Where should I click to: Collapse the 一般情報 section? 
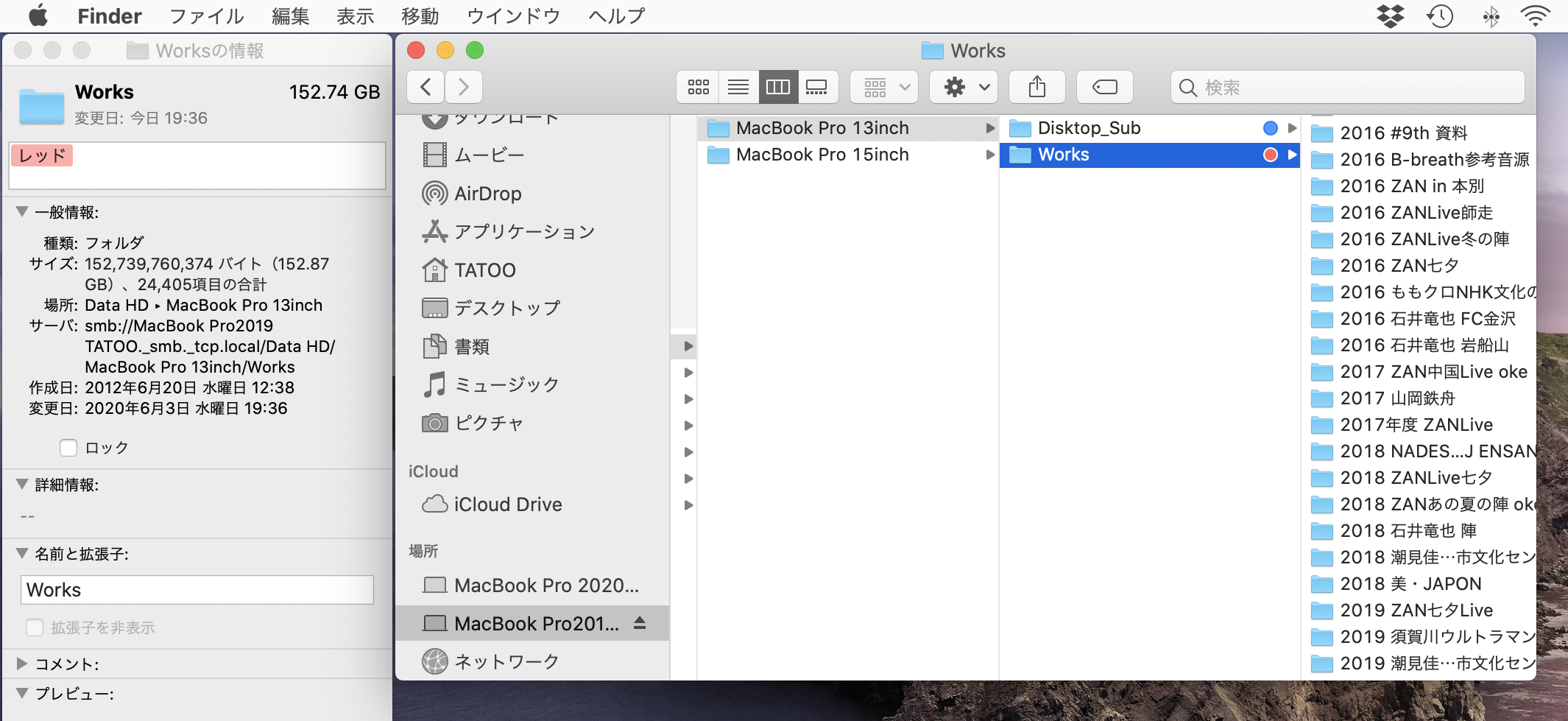coord(22,212)
